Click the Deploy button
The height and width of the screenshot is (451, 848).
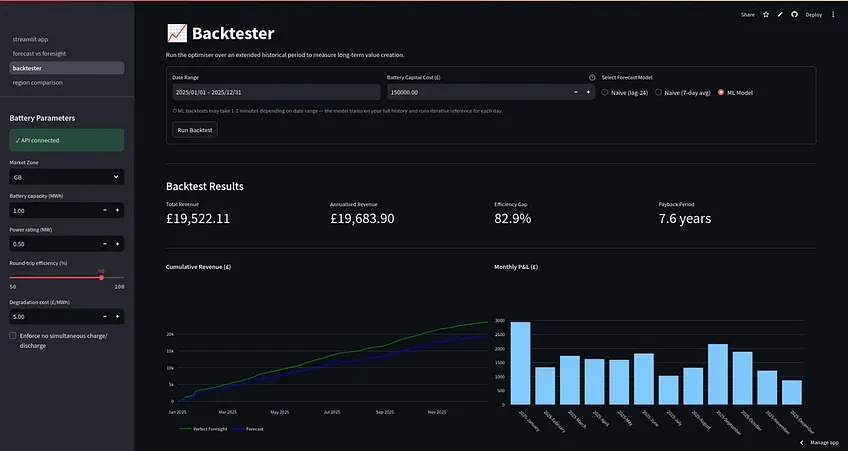click(813, 15)
